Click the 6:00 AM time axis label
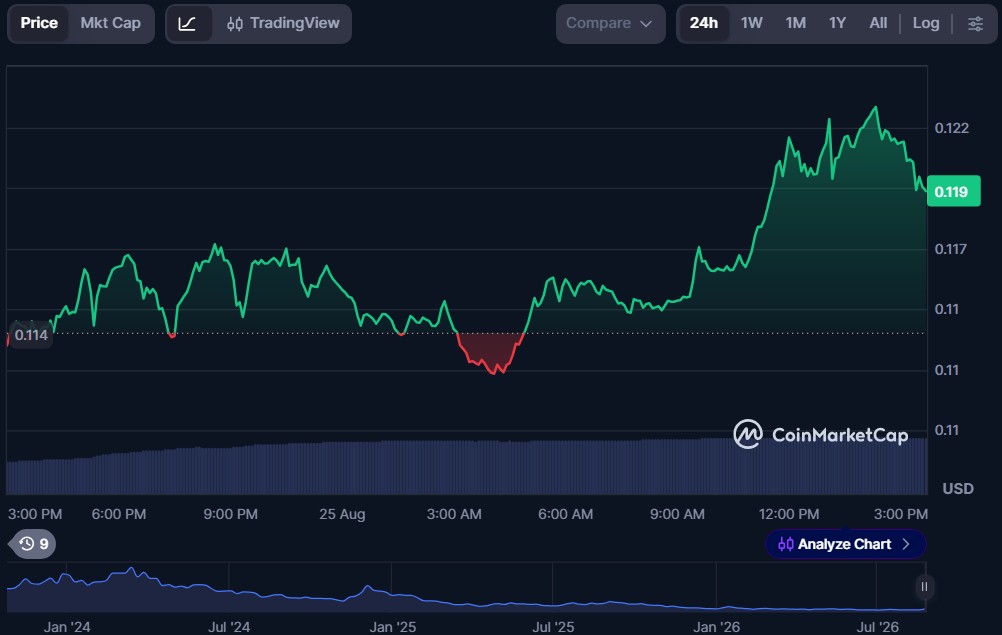The height and width of the screenshot is (635, 1002). point(566,514)
